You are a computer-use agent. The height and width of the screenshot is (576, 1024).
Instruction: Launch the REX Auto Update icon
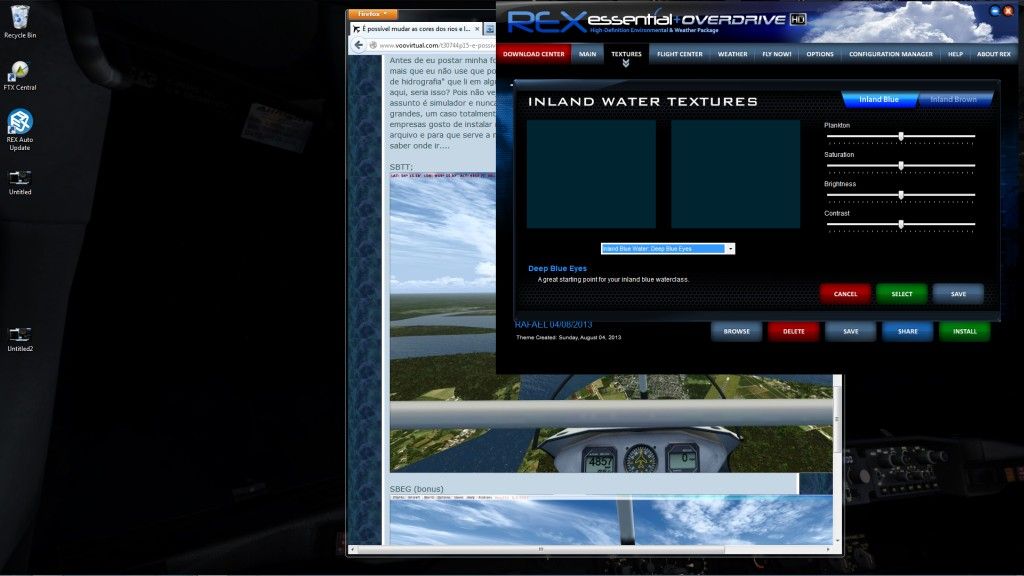pyautogui.click(x=20, y=129)
